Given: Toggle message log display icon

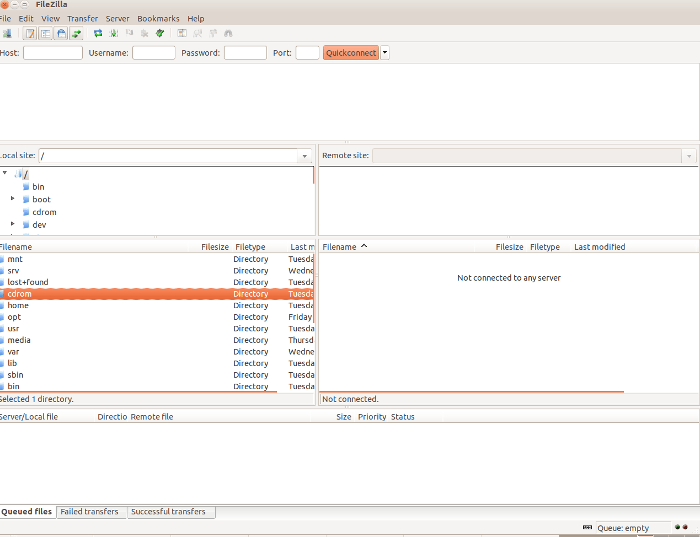Looking at the screenshot, I should (30, 33).
